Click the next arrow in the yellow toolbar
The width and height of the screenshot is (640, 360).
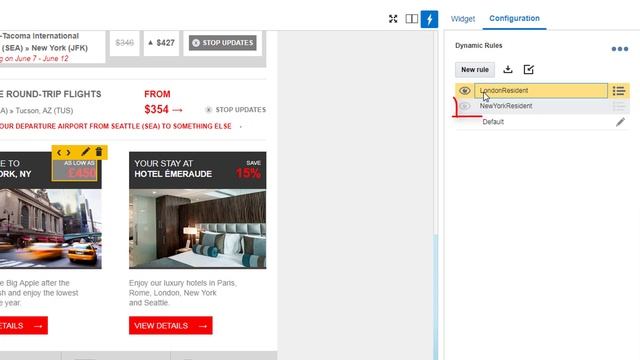point(69,153)
